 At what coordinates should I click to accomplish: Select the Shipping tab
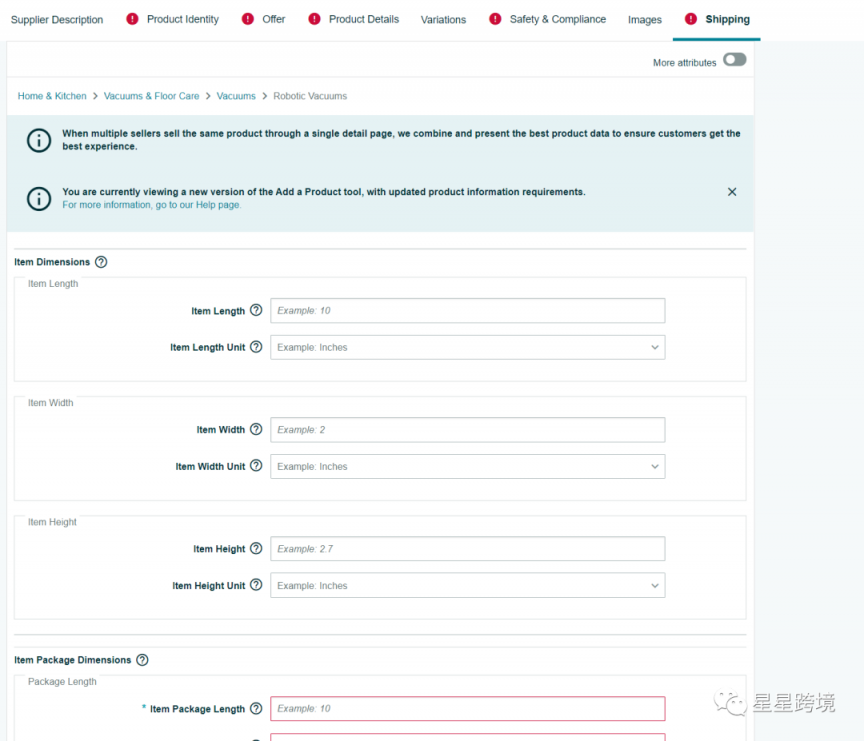[x=727, y=19]
